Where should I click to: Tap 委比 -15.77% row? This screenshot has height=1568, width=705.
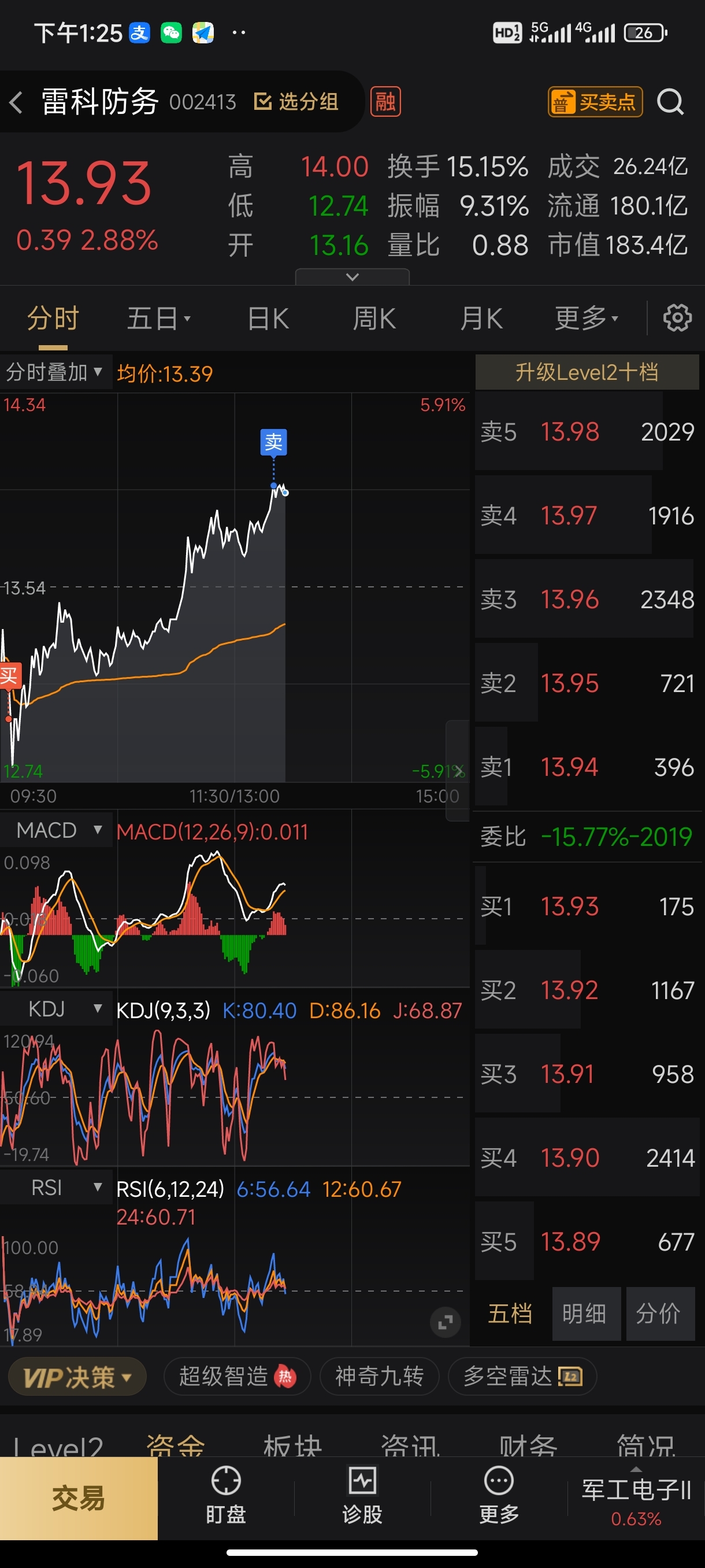tap(587, 837)
